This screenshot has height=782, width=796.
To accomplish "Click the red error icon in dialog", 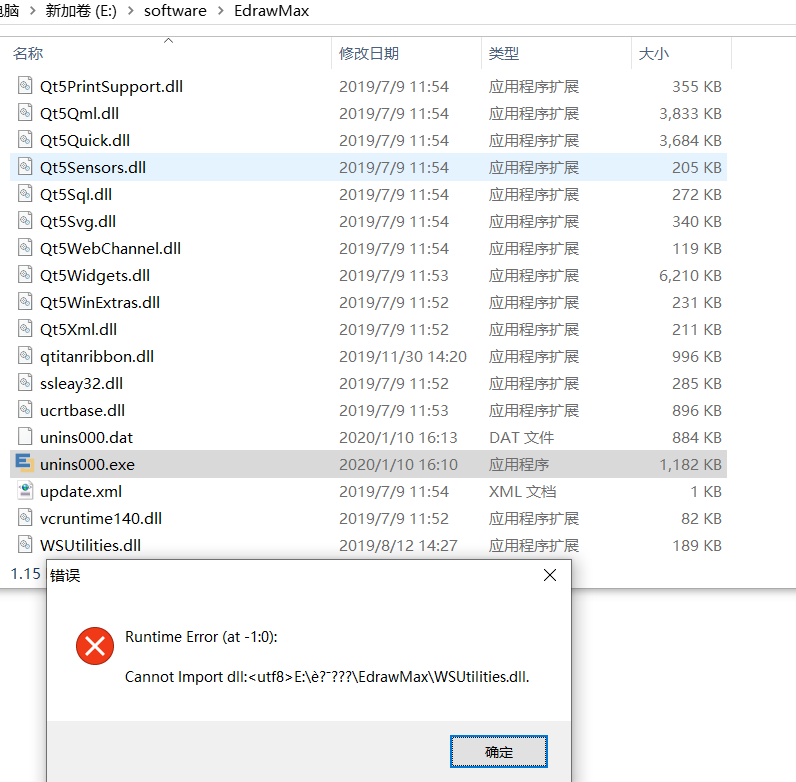I will [x=95, y=646].
